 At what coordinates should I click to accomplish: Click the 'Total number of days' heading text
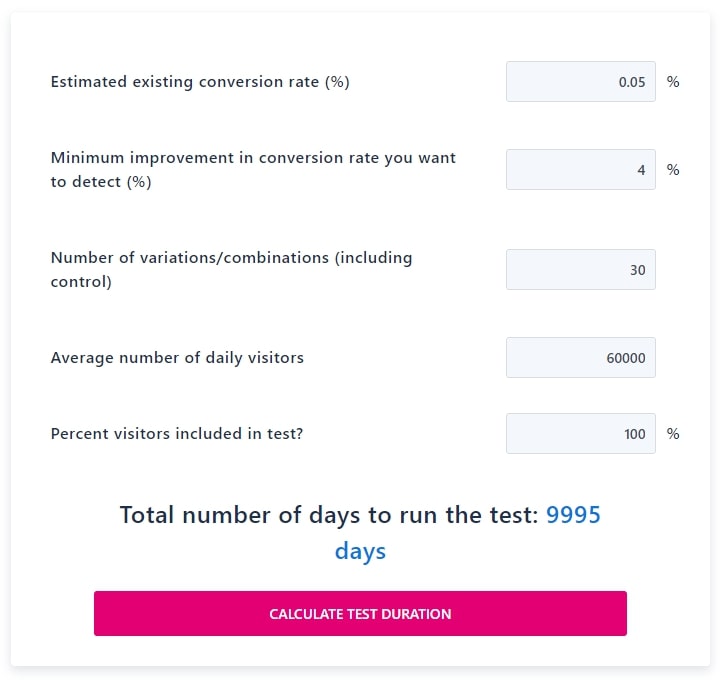pyautogui.click(x=329, y=515)
